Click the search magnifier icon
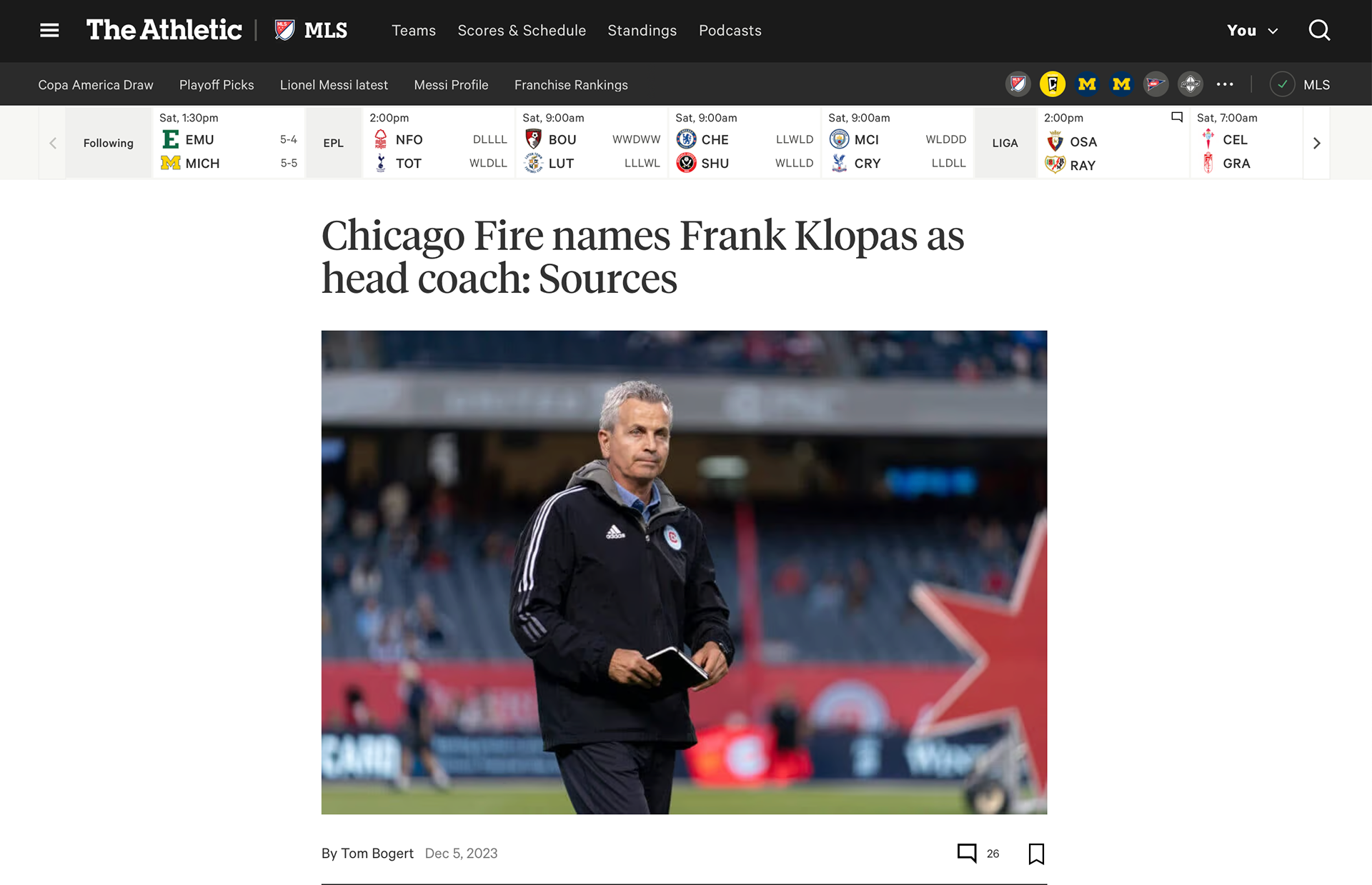 (1319, 31)
